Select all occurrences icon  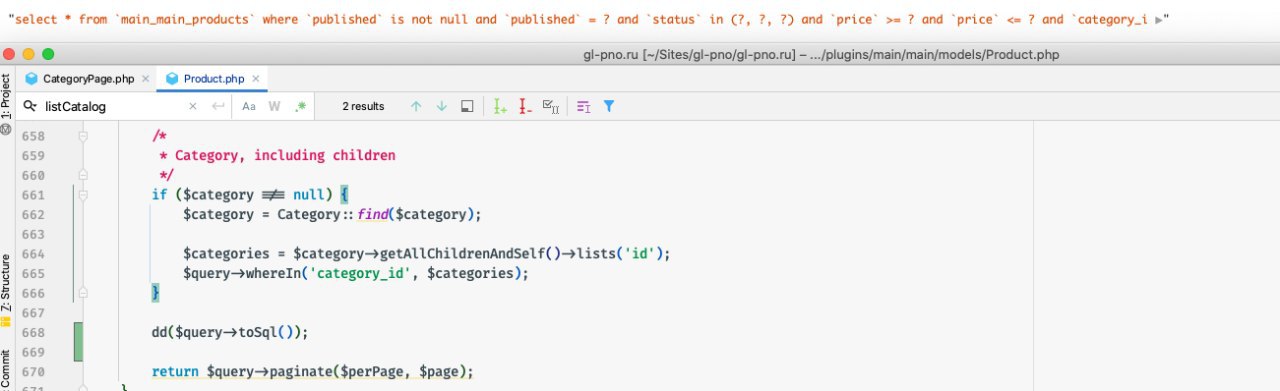coord(550,106)
